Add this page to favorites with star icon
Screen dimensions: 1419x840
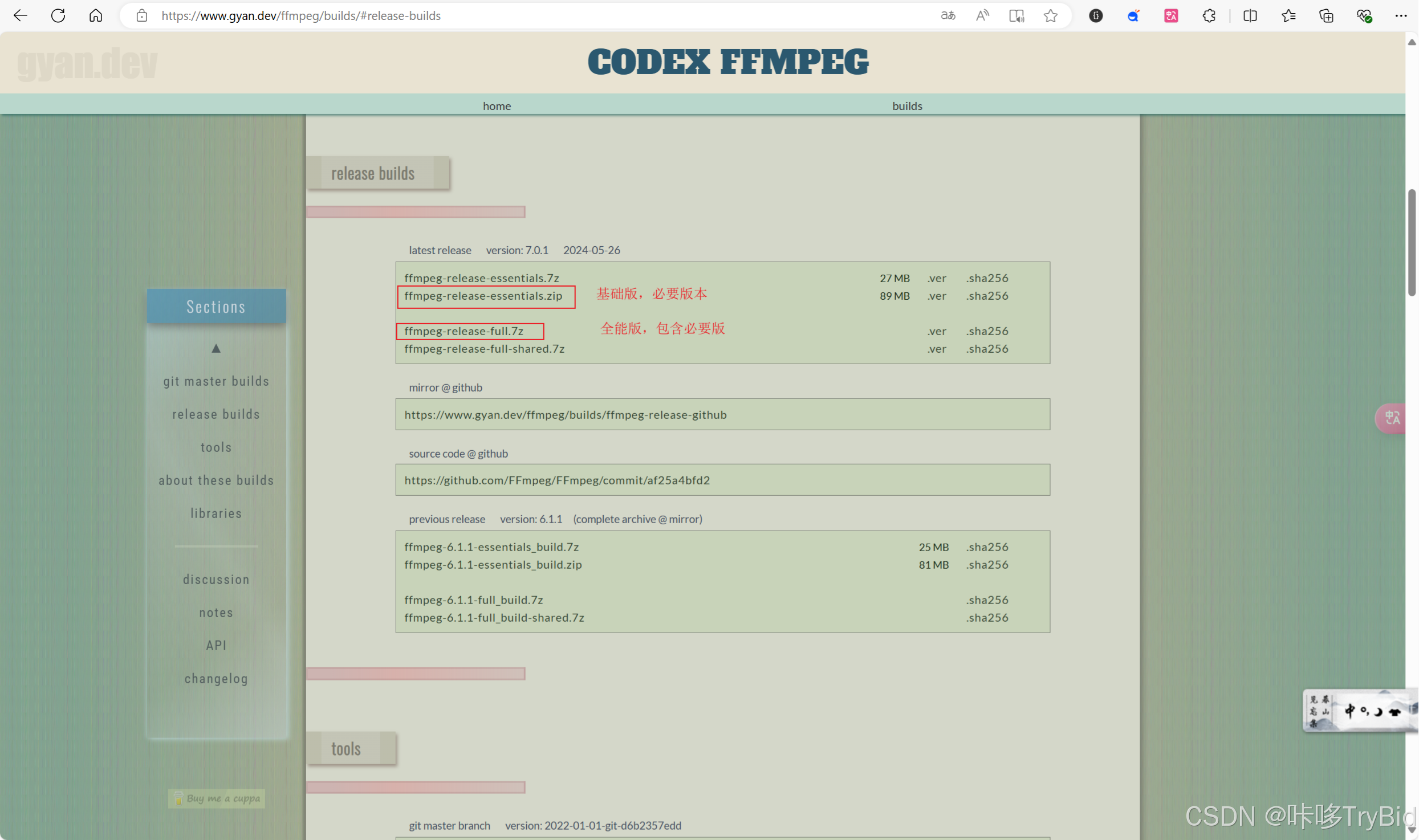[x=1051, y=15]
